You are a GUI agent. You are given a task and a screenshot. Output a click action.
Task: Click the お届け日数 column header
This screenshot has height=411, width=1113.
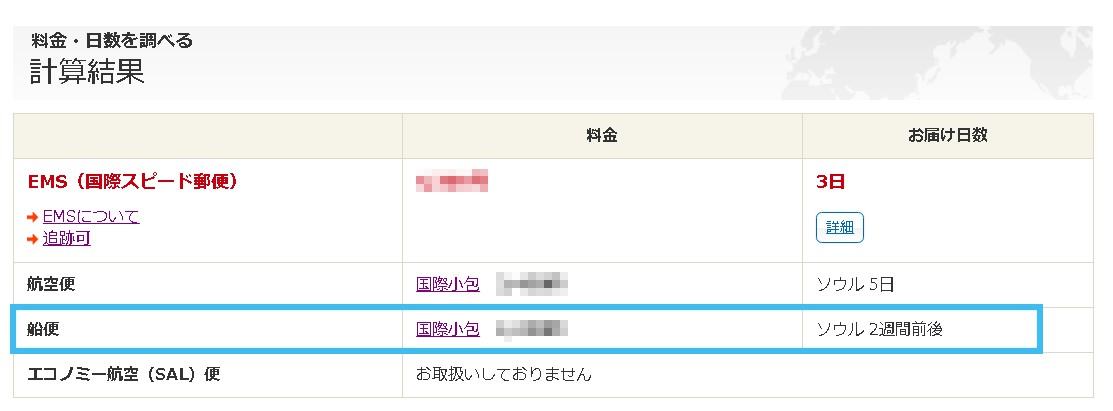tap(946, 135)
